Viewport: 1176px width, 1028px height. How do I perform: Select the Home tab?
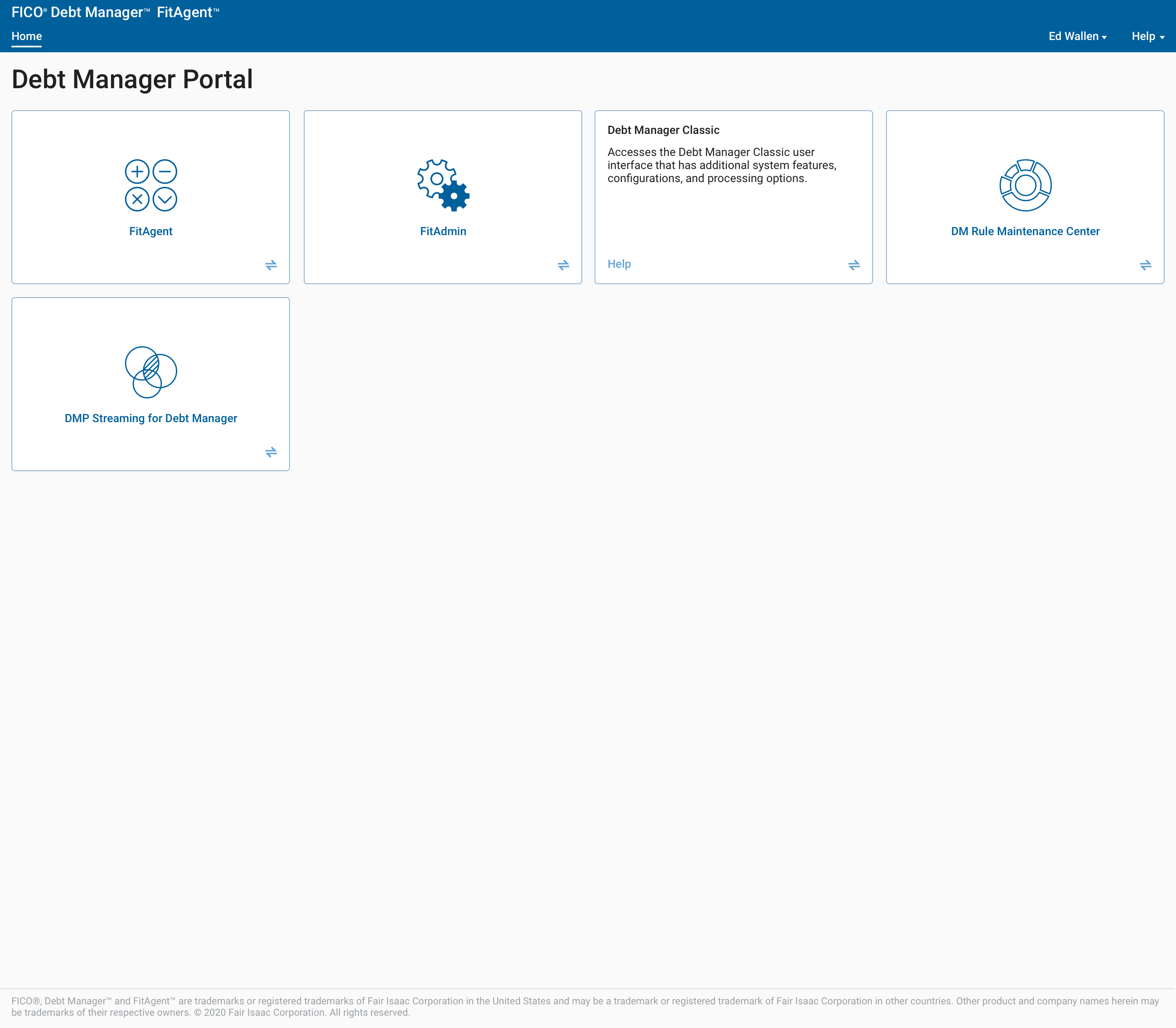27,36
